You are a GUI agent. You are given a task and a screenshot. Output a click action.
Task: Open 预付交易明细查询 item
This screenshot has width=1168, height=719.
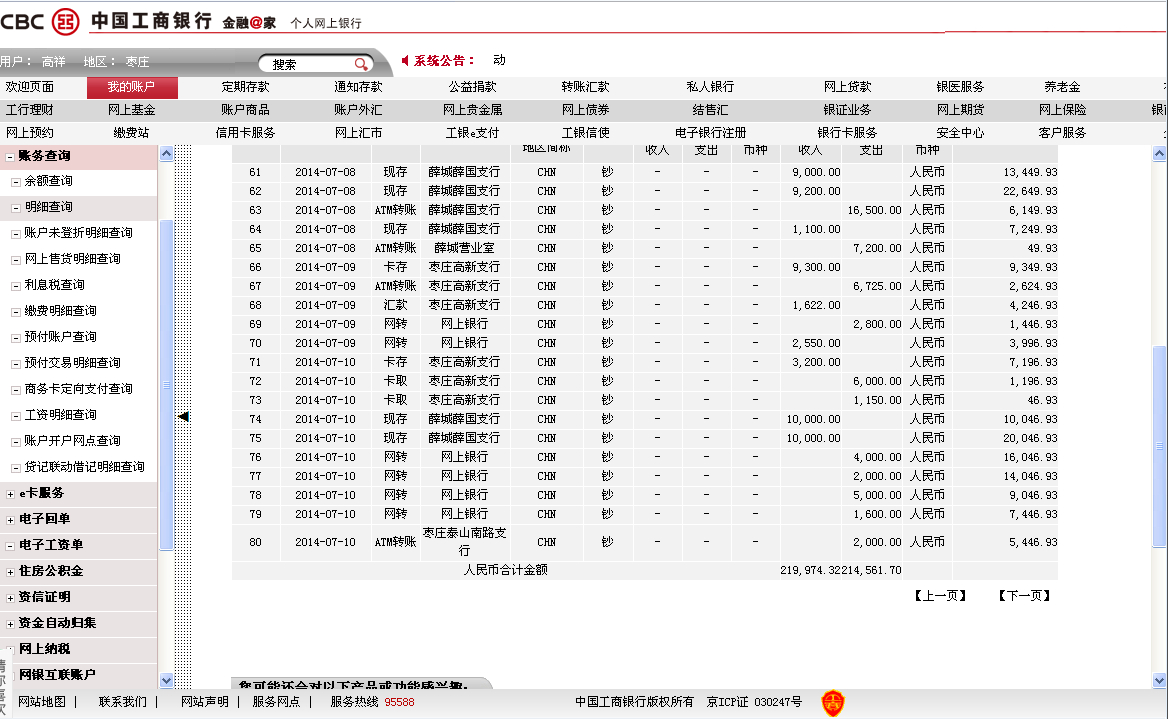[72, 363]
